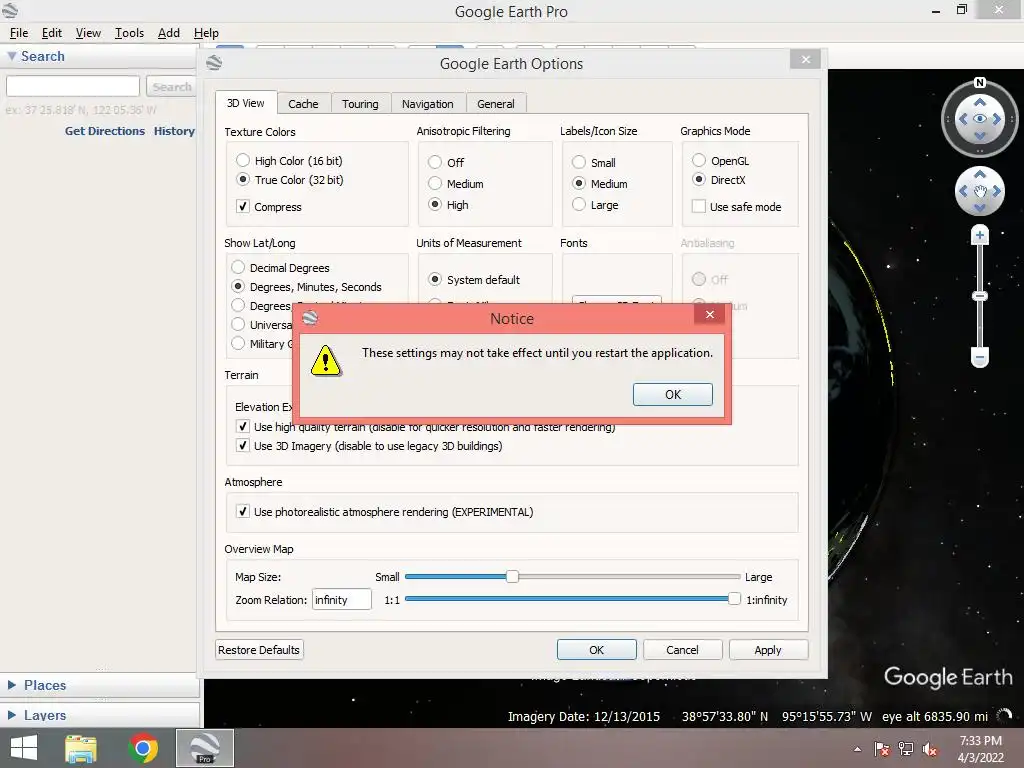This screenshot has width=1024, height=768.
Task: Click the Map Size slider handle
Action: point(513,576)
